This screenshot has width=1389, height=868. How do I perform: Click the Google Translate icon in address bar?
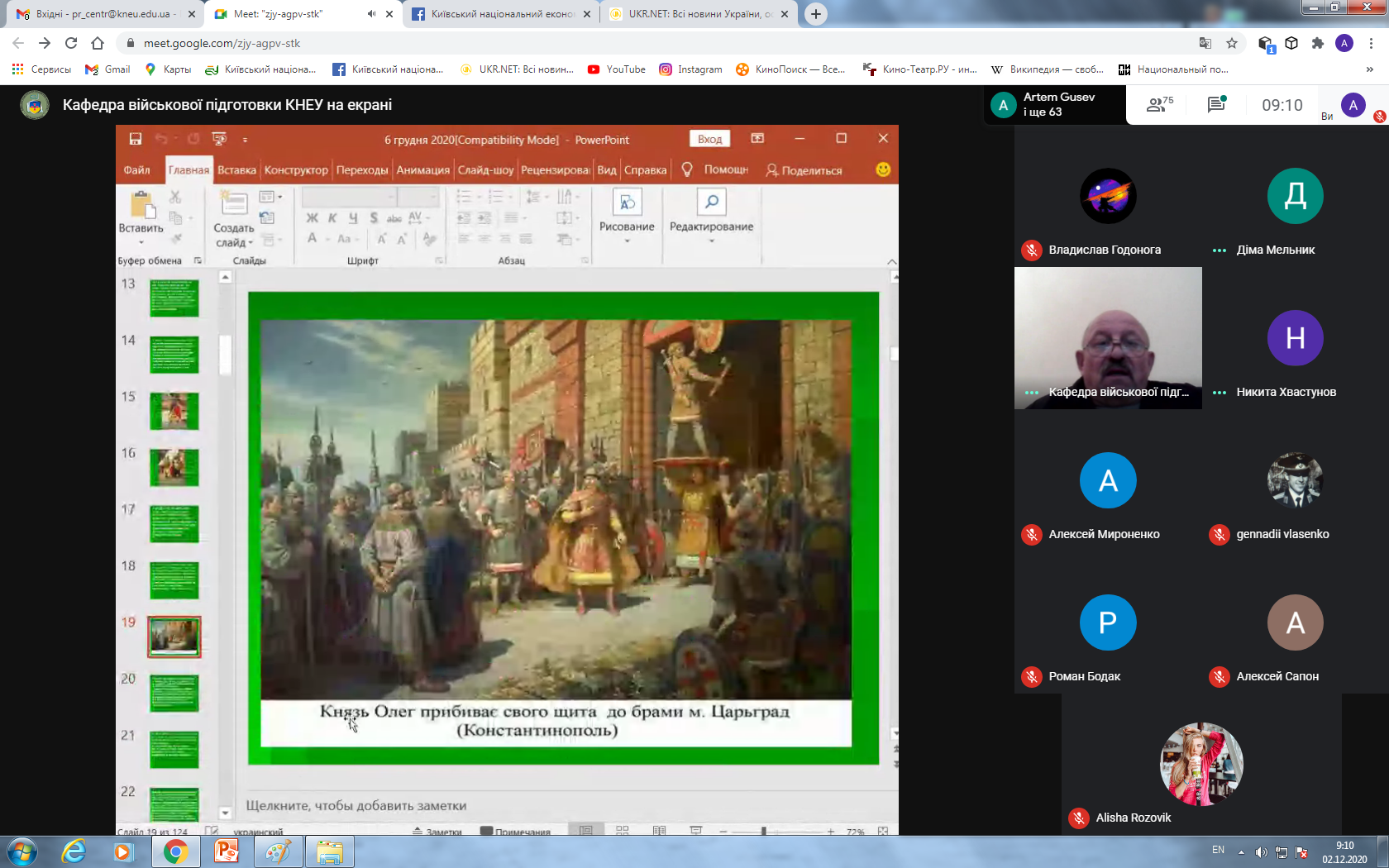[x=1205, y=43]
